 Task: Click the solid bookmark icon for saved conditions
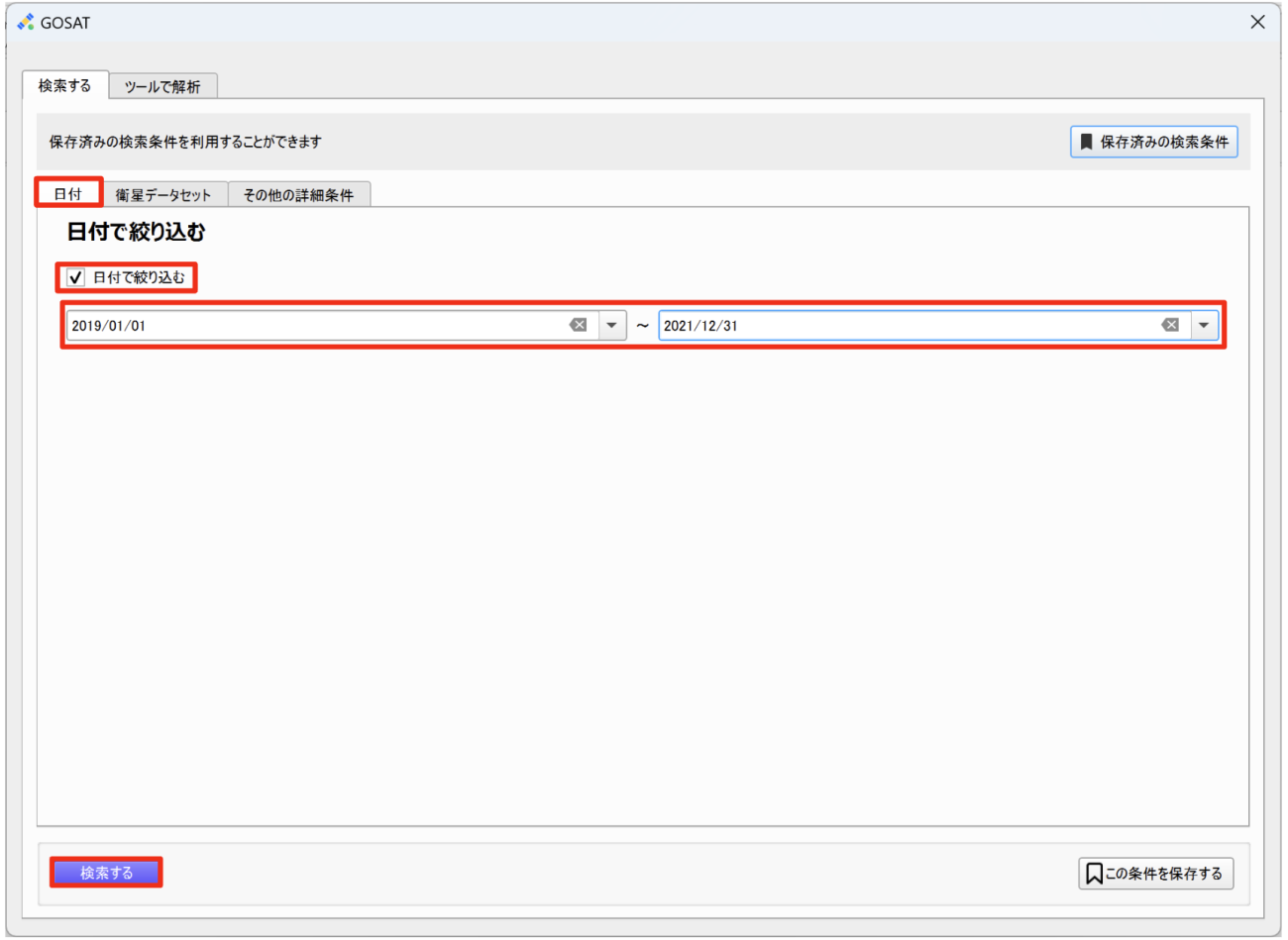[x=1086, y=142]
